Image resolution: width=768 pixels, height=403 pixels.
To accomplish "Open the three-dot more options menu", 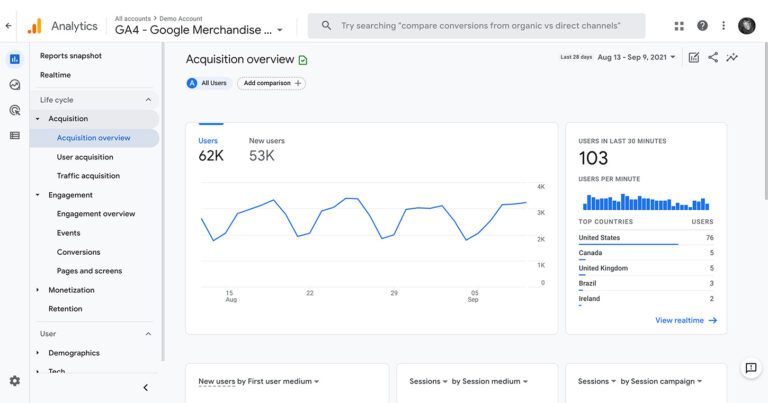I will click(x=723, y=25).
